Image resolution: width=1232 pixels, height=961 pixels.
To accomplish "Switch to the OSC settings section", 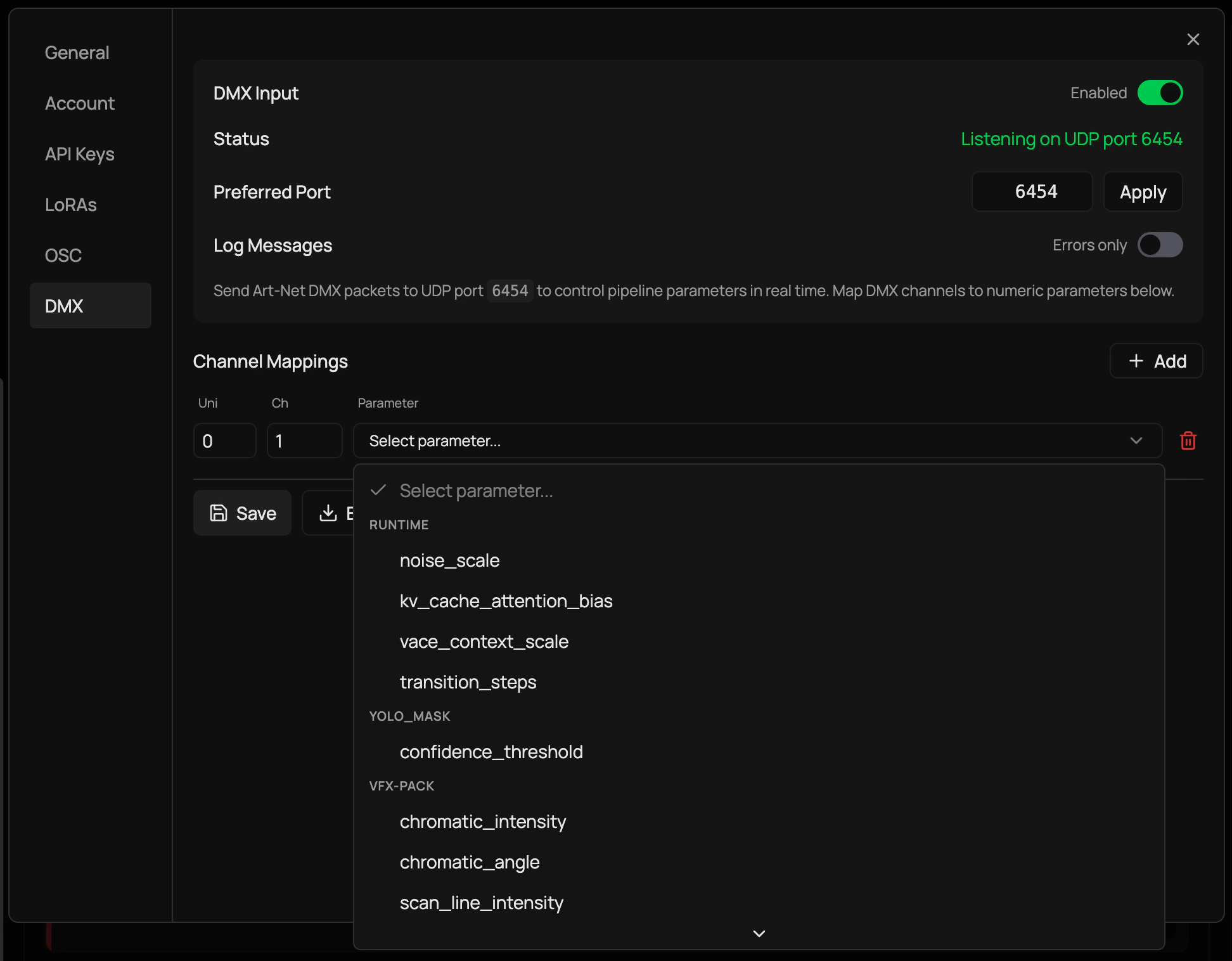I will (x=63, y=255).
